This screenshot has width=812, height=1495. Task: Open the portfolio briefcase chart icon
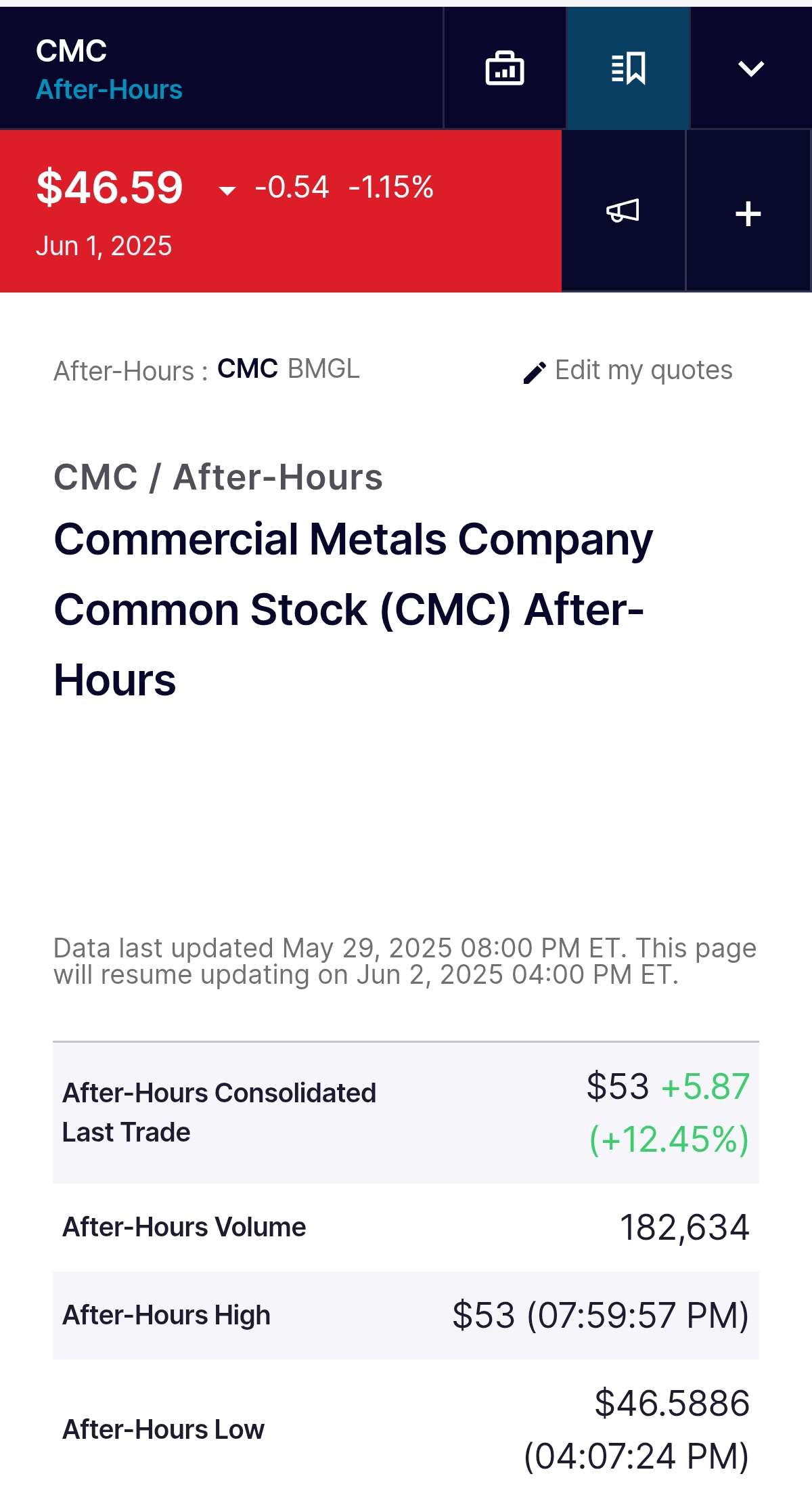click(505, 68)
